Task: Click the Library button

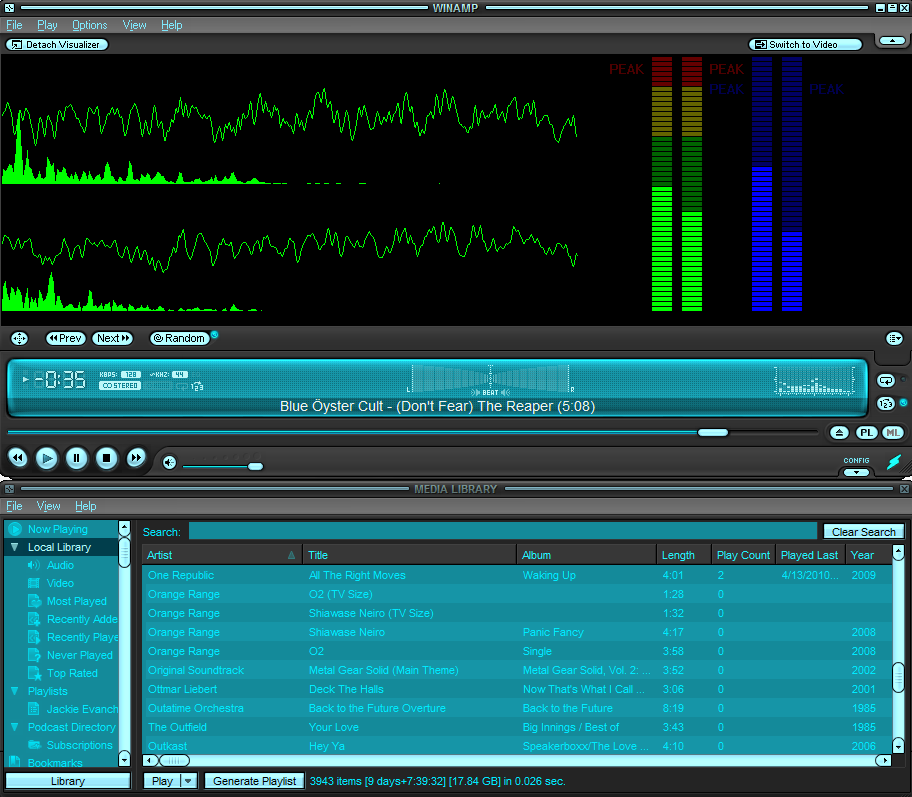Action: point(68,781)
